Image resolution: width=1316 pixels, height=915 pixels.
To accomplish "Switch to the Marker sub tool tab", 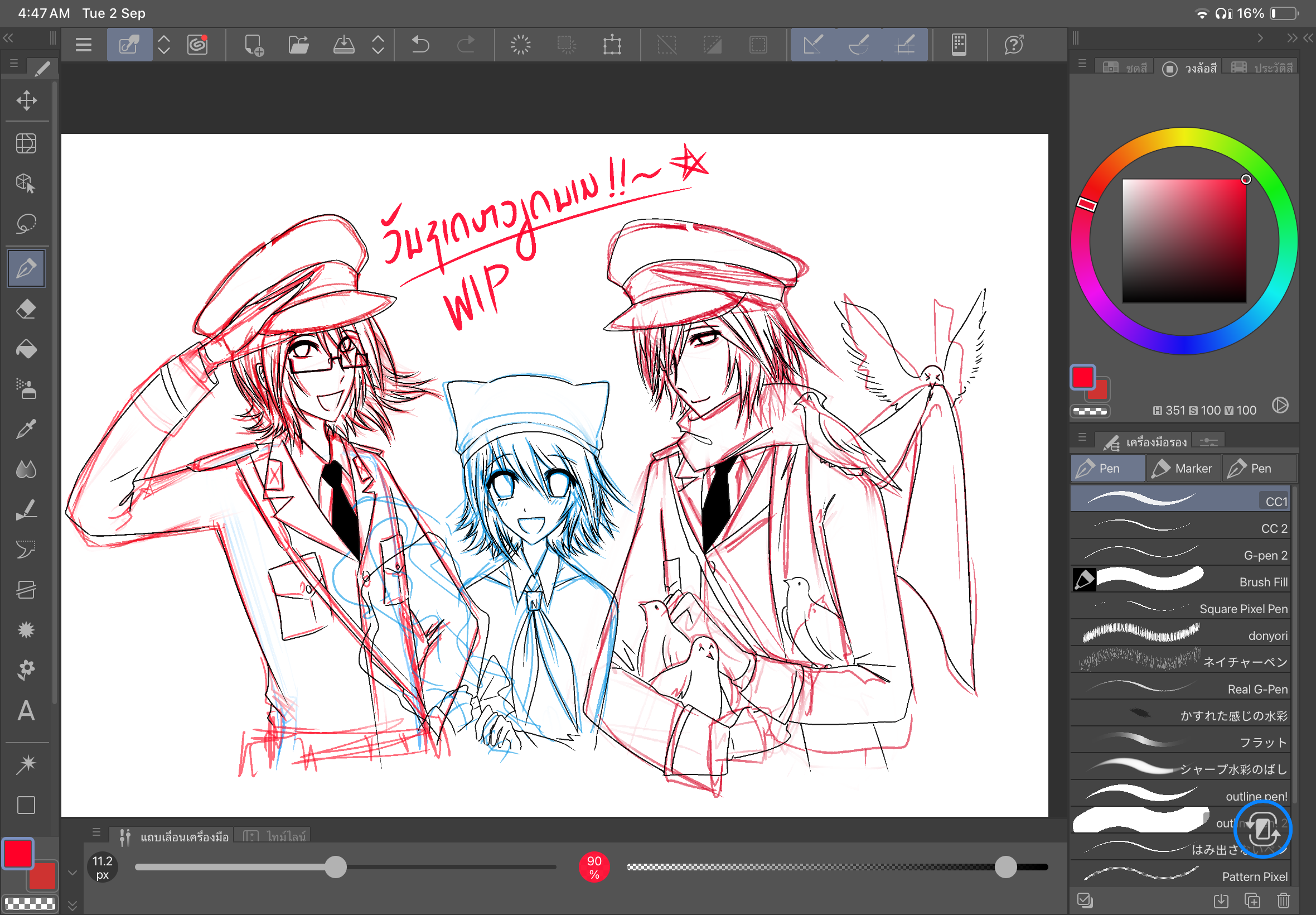I will point(1183,469).
